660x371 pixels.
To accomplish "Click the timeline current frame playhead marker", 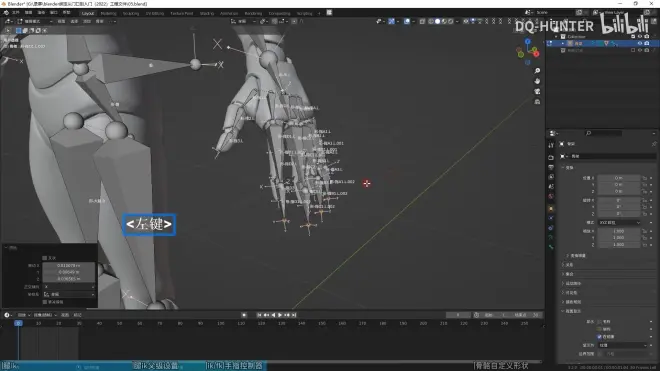I will (x=18, y=323).
